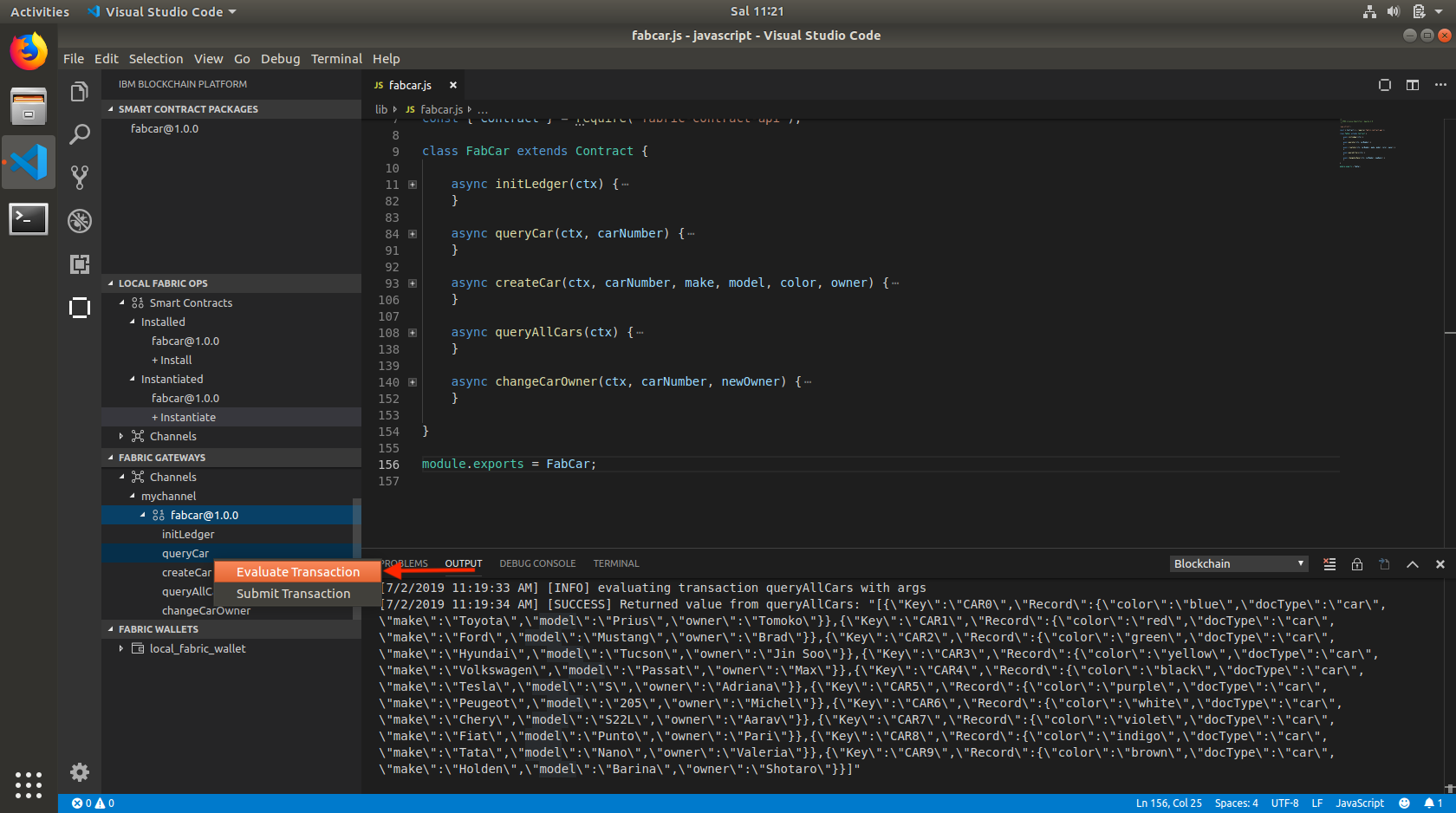The width and height of the screenshot is (1456, 813).
Task: Open output log in editor
Action: pos(1385,564)
